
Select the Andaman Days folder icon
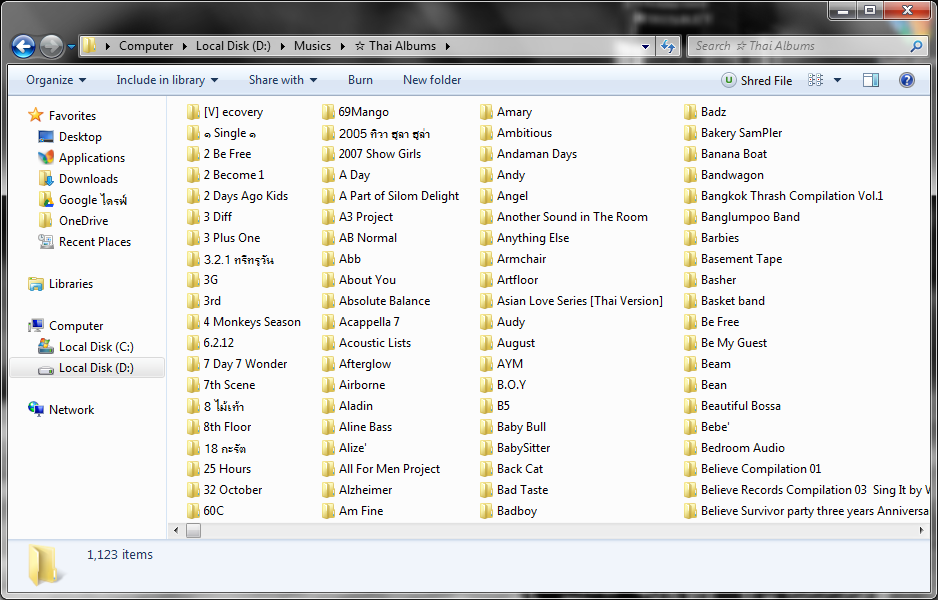[486, 154]
